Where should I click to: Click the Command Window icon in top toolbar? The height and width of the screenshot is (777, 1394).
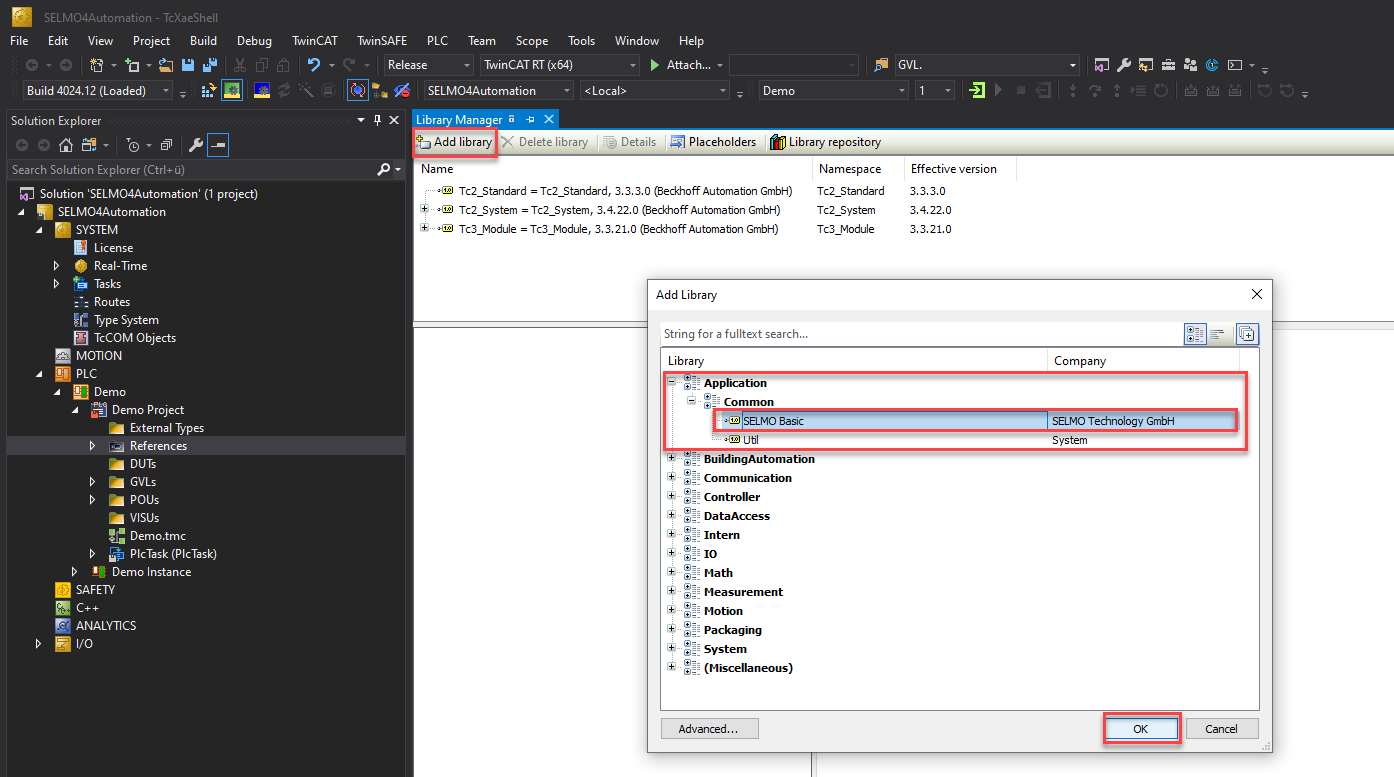[1235, 66]
